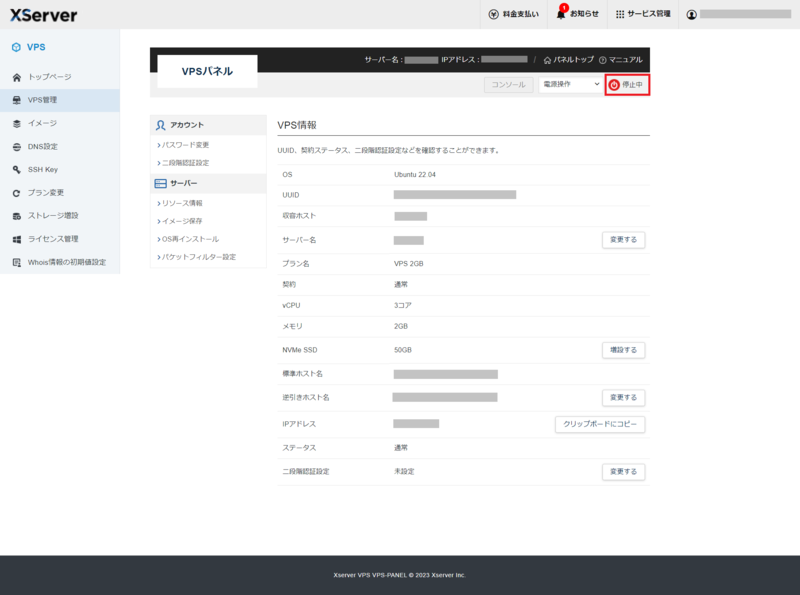Click 変更する for 二段階認証設定
800x595 pixels.
623,472
